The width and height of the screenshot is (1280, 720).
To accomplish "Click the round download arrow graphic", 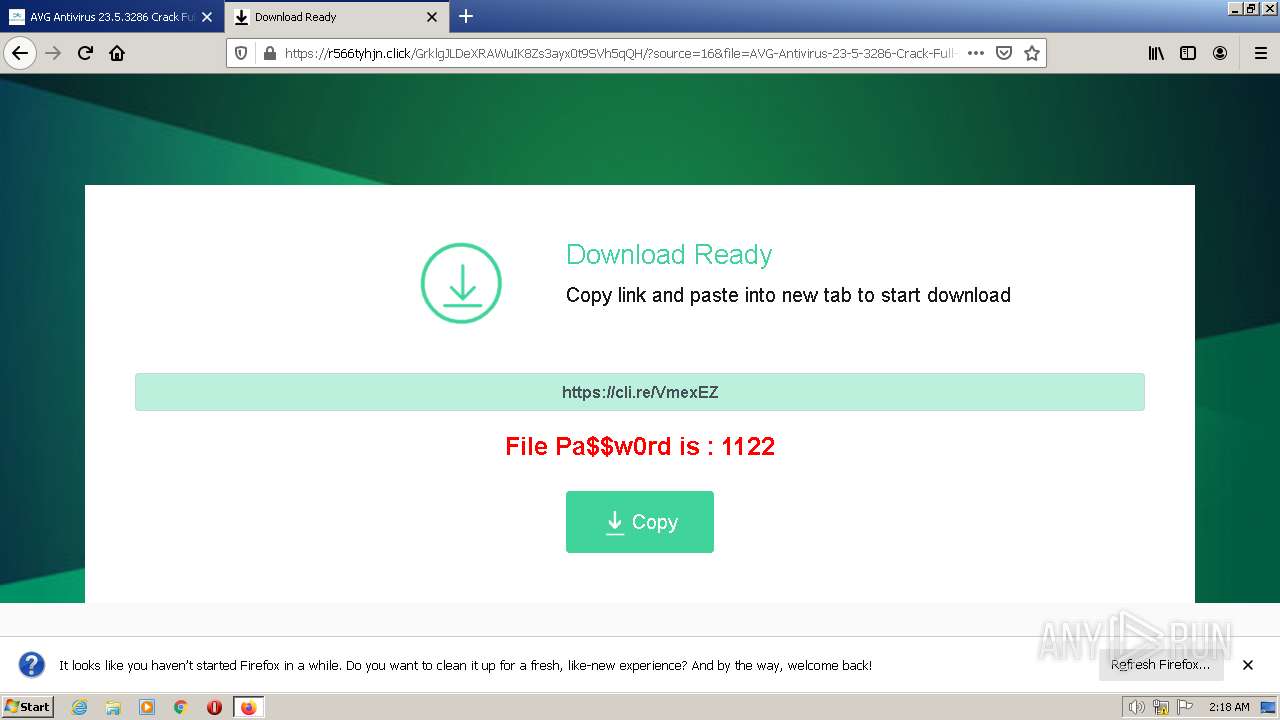I will pos(461,283).
